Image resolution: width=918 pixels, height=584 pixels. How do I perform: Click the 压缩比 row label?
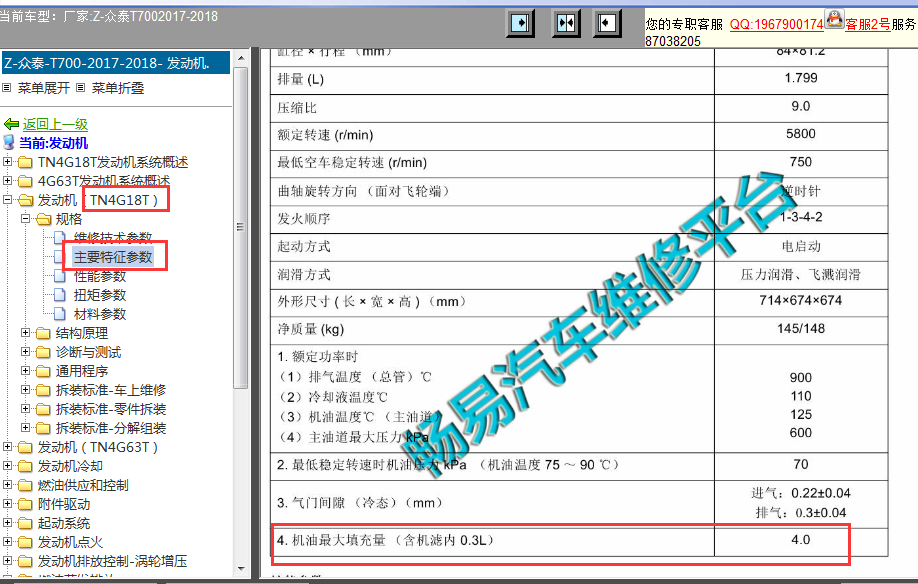(297, 107)
